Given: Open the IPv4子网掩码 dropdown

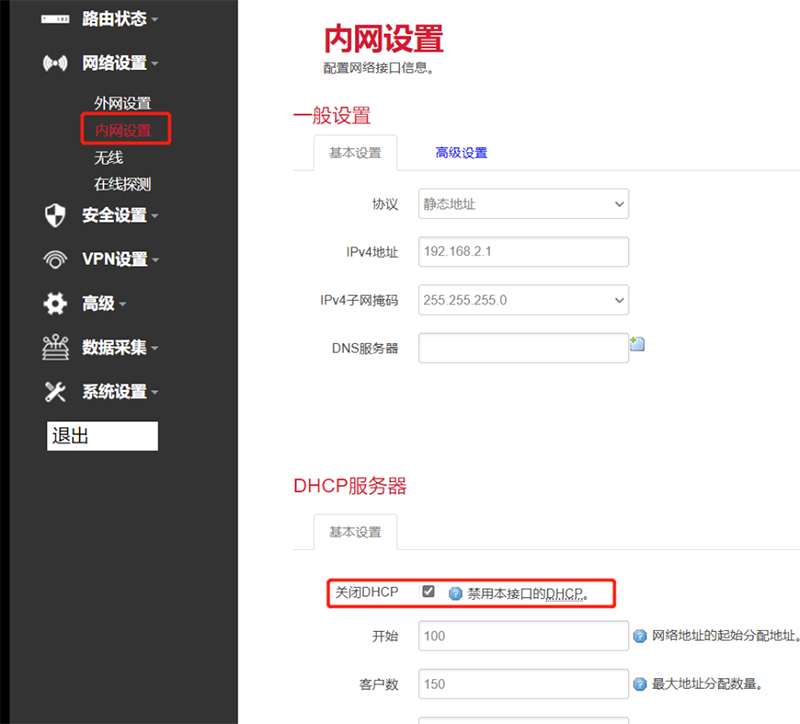Looking at the screenshot, I should click(523, 299).
